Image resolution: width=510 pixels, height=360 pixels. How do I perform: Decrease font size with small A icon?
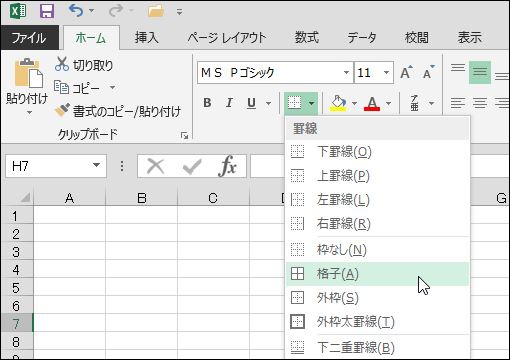coord(428,72)
